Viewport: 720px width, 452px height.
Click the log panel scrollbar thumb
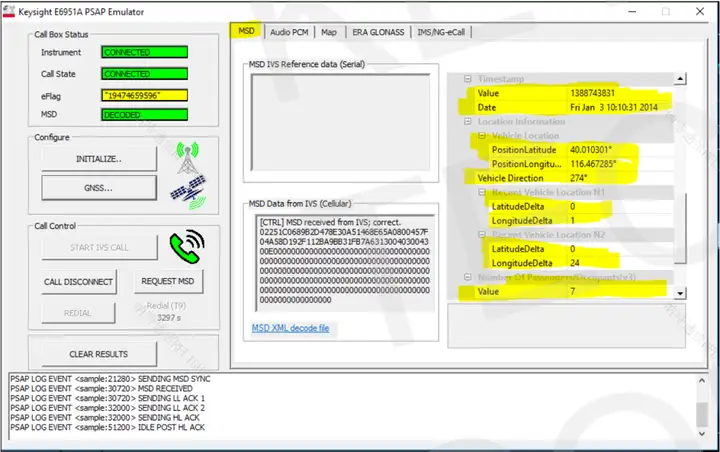[701, 414]
